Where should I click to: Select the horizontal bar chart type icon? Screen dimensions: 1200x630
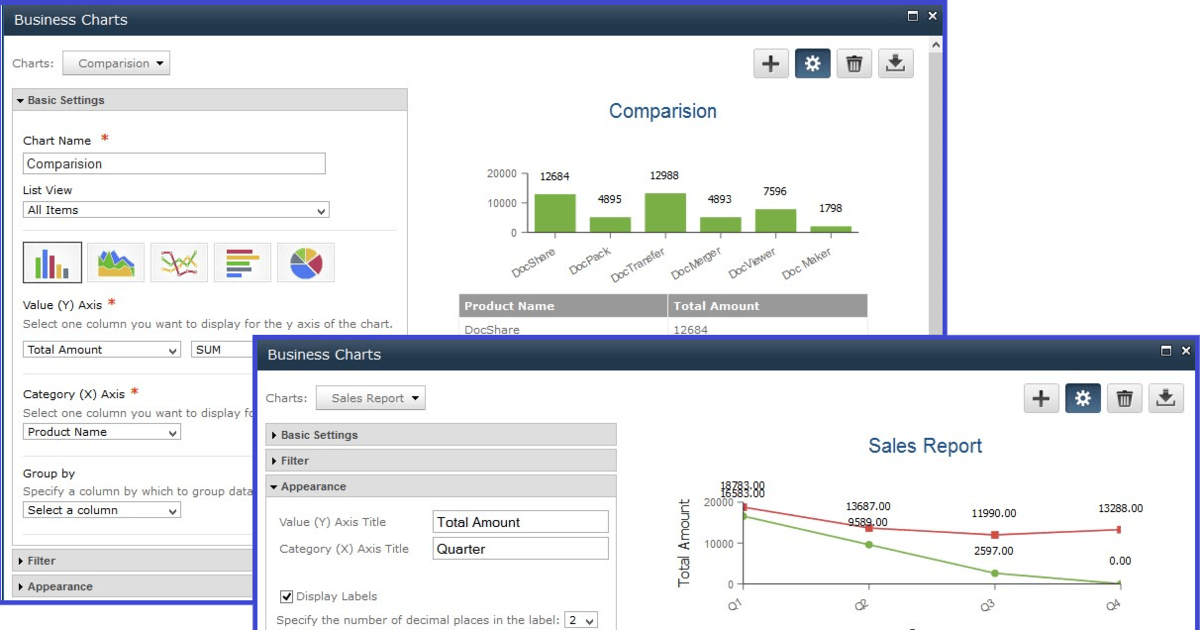[242, 262]
